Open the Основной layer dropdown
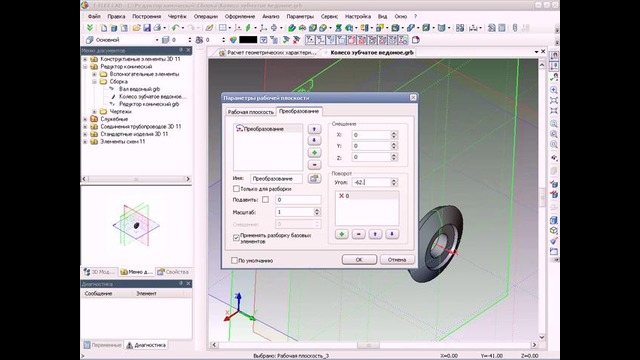This screenshot has width=640, height=360. click(157, 40)
